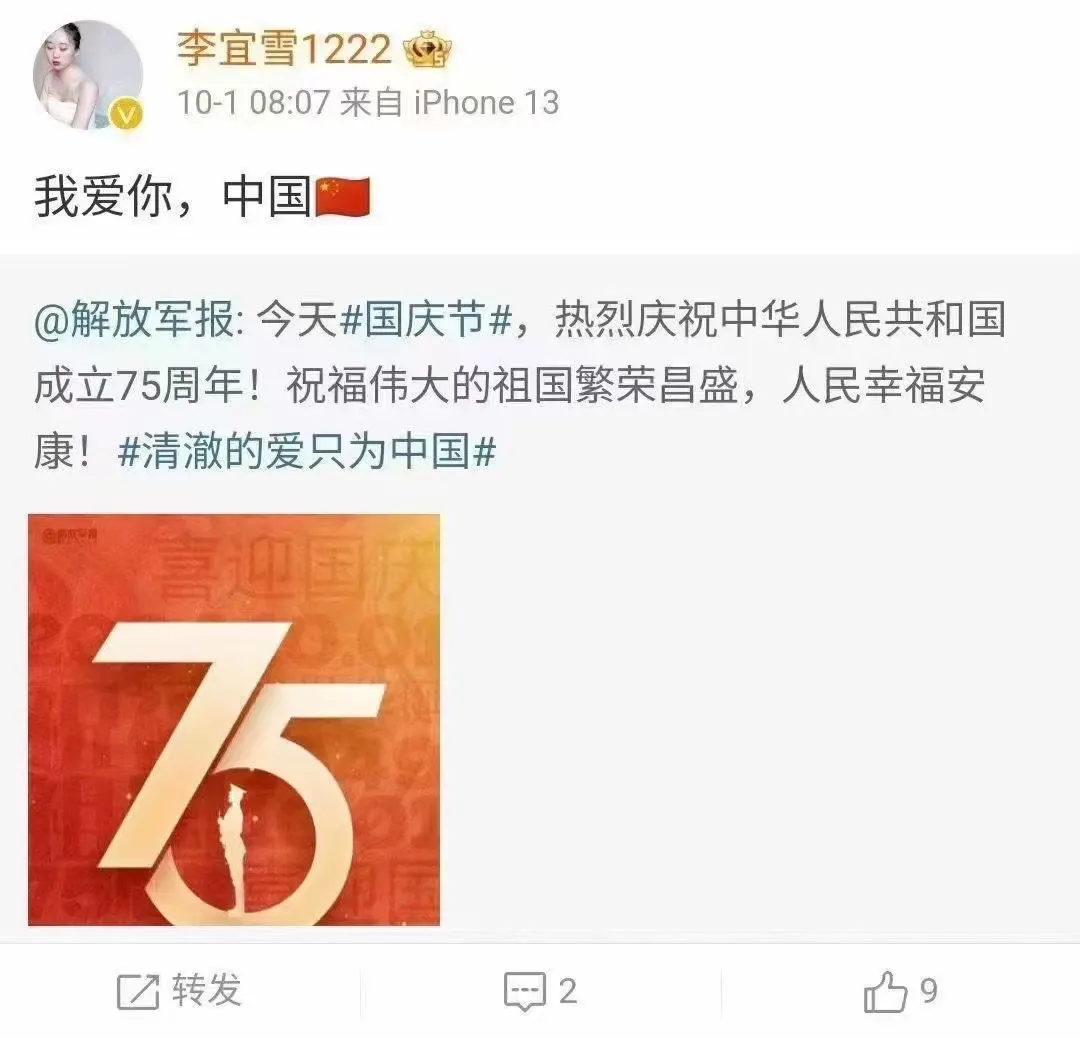Open the reposted 解放军报 post body text

[x=520, y=386]
